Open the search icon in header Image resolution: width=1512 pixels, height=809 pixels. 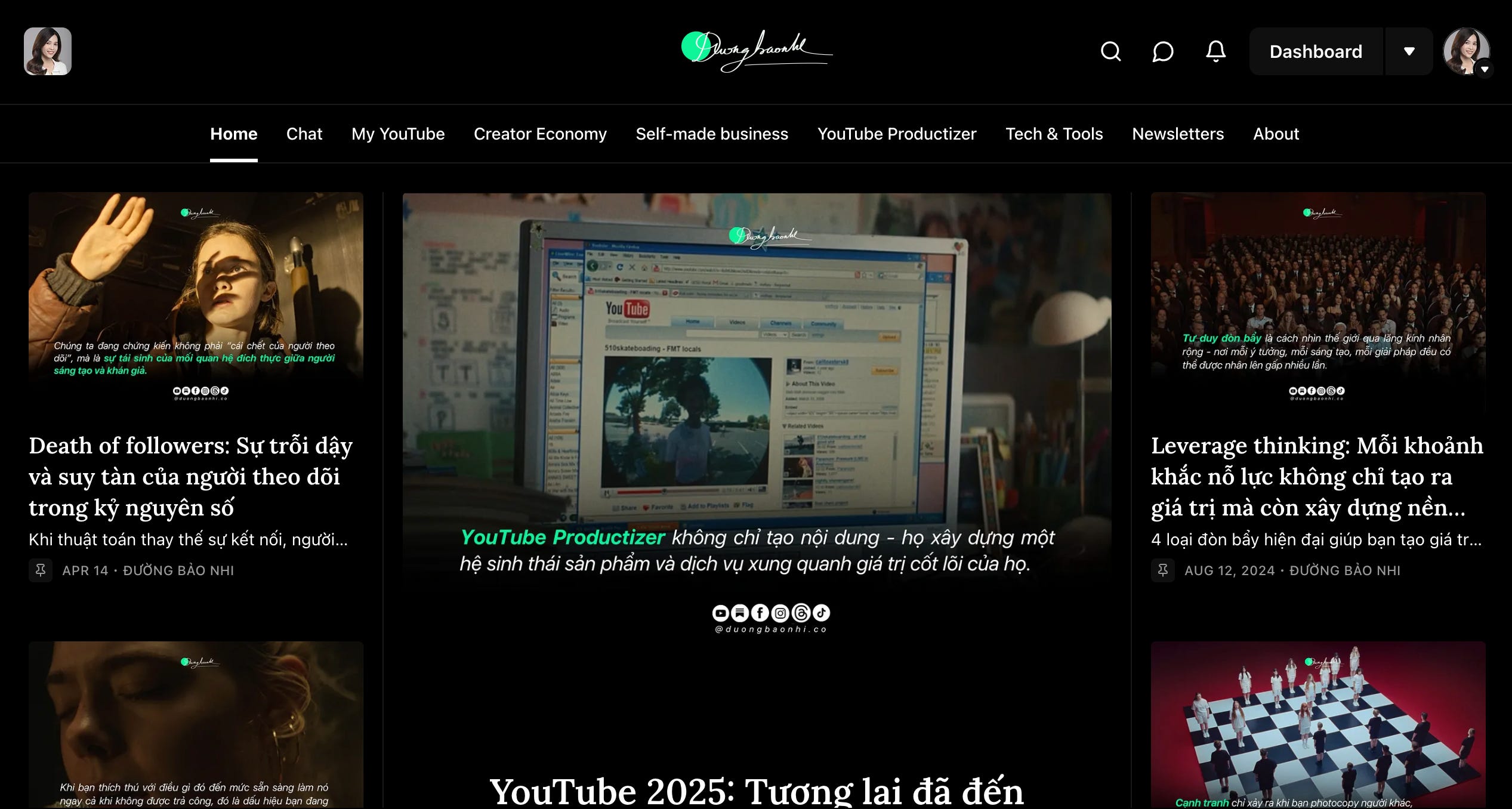(1110, 51)
